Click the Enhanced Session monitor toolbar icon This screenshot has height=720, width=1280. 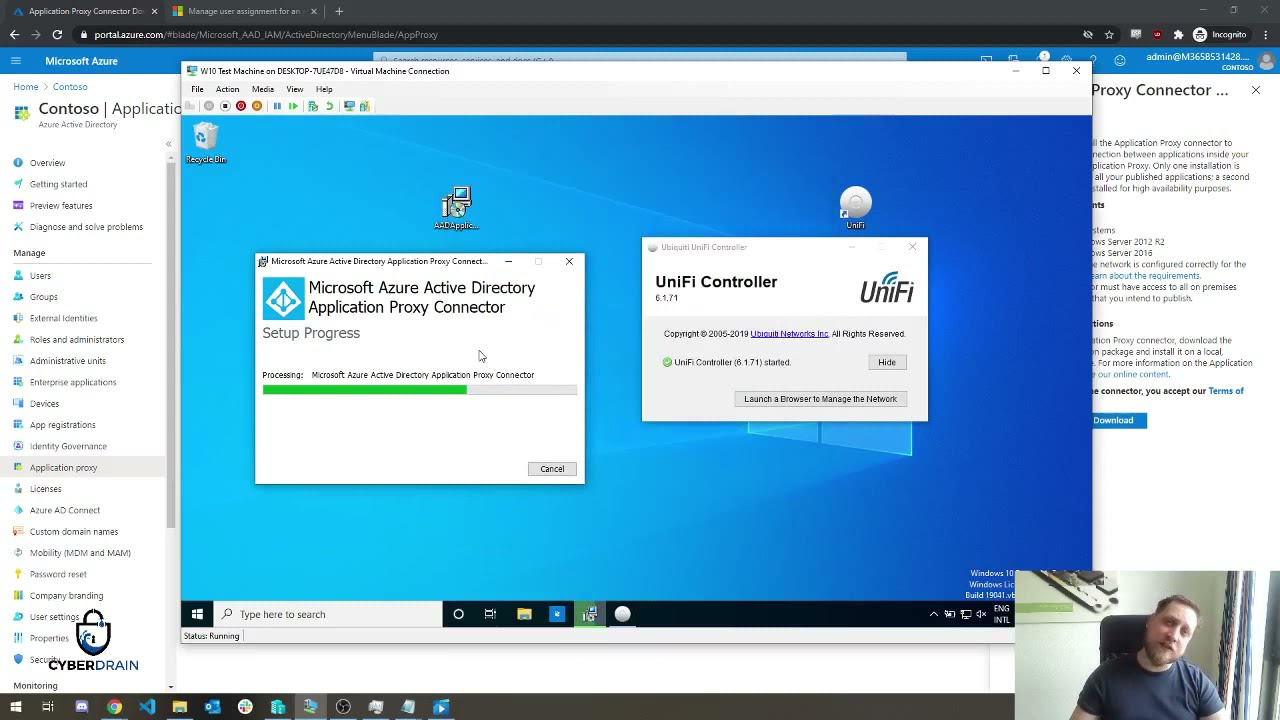(349, 106)
